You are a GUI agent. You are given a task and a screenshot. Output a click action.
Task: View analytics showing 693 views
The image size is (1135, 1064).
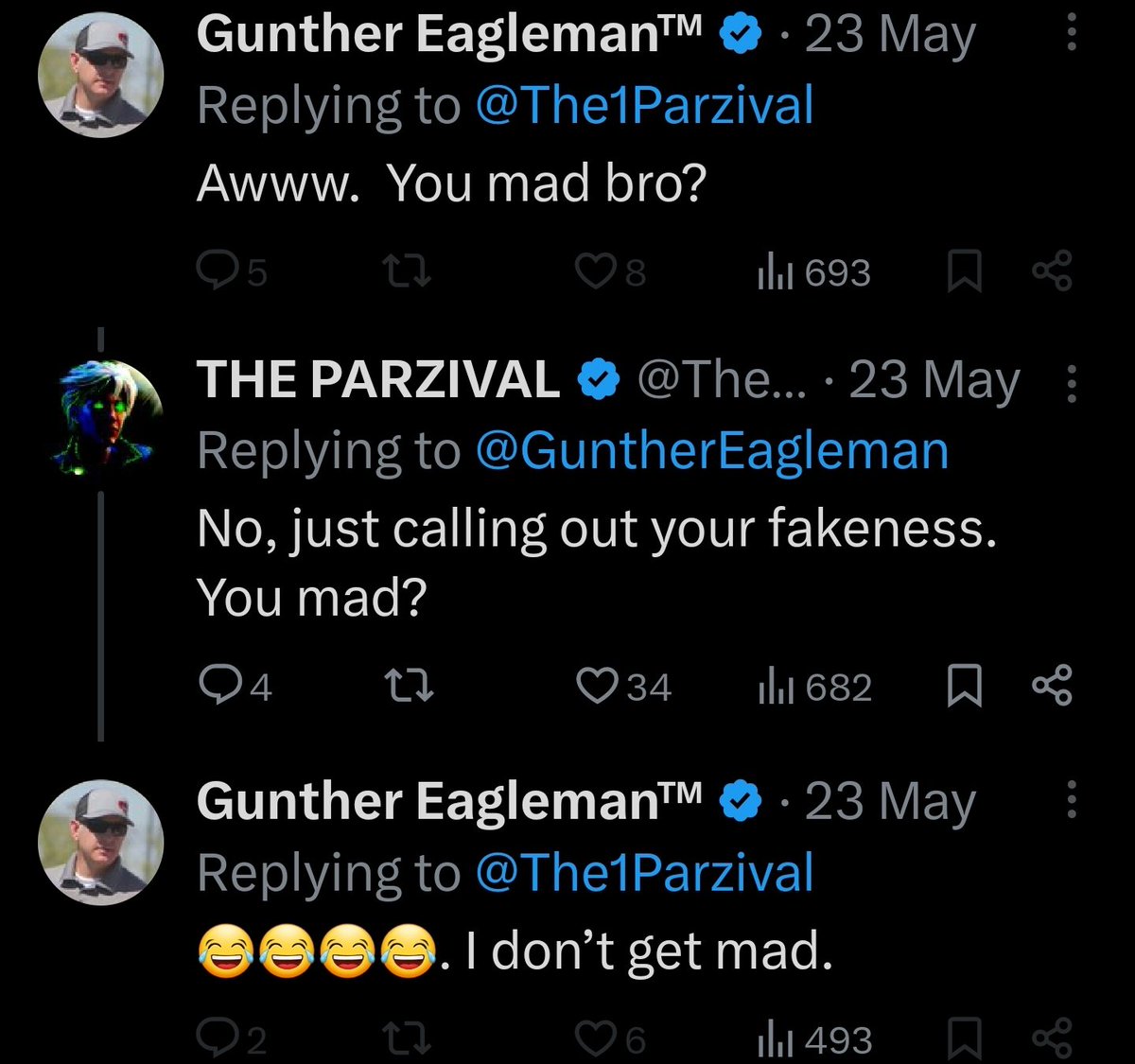pos(812,272)
